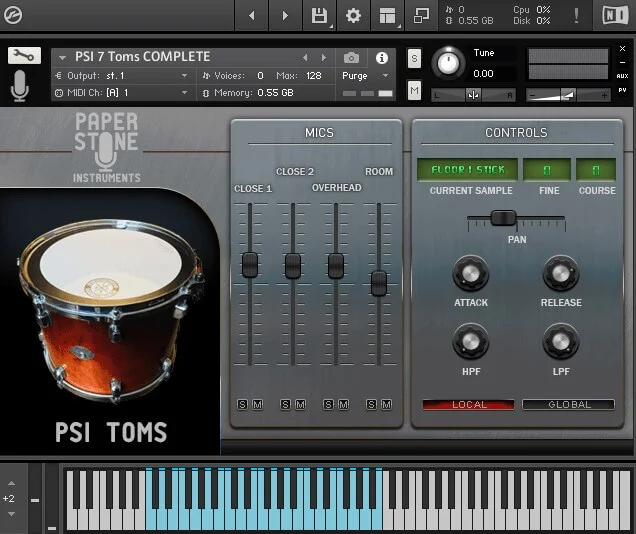Toggle the PV button
The width and height of the screenshot is (636, 534).
click(x=622, y=90)
